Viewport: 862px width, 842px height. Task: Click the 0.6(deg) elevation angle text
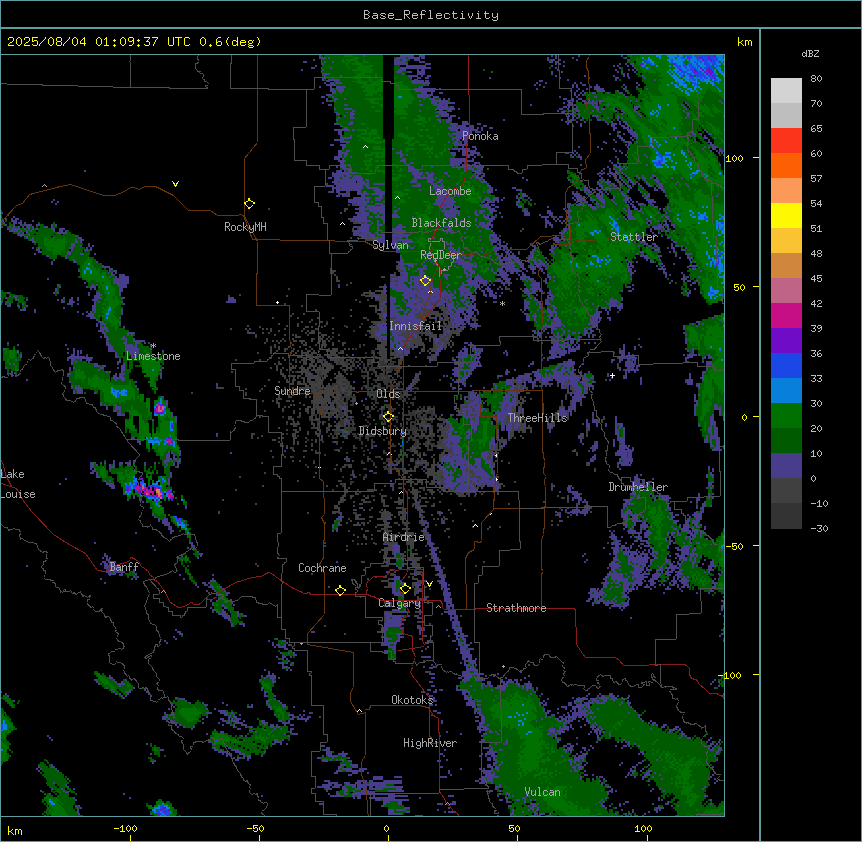(x=230, y=42)
